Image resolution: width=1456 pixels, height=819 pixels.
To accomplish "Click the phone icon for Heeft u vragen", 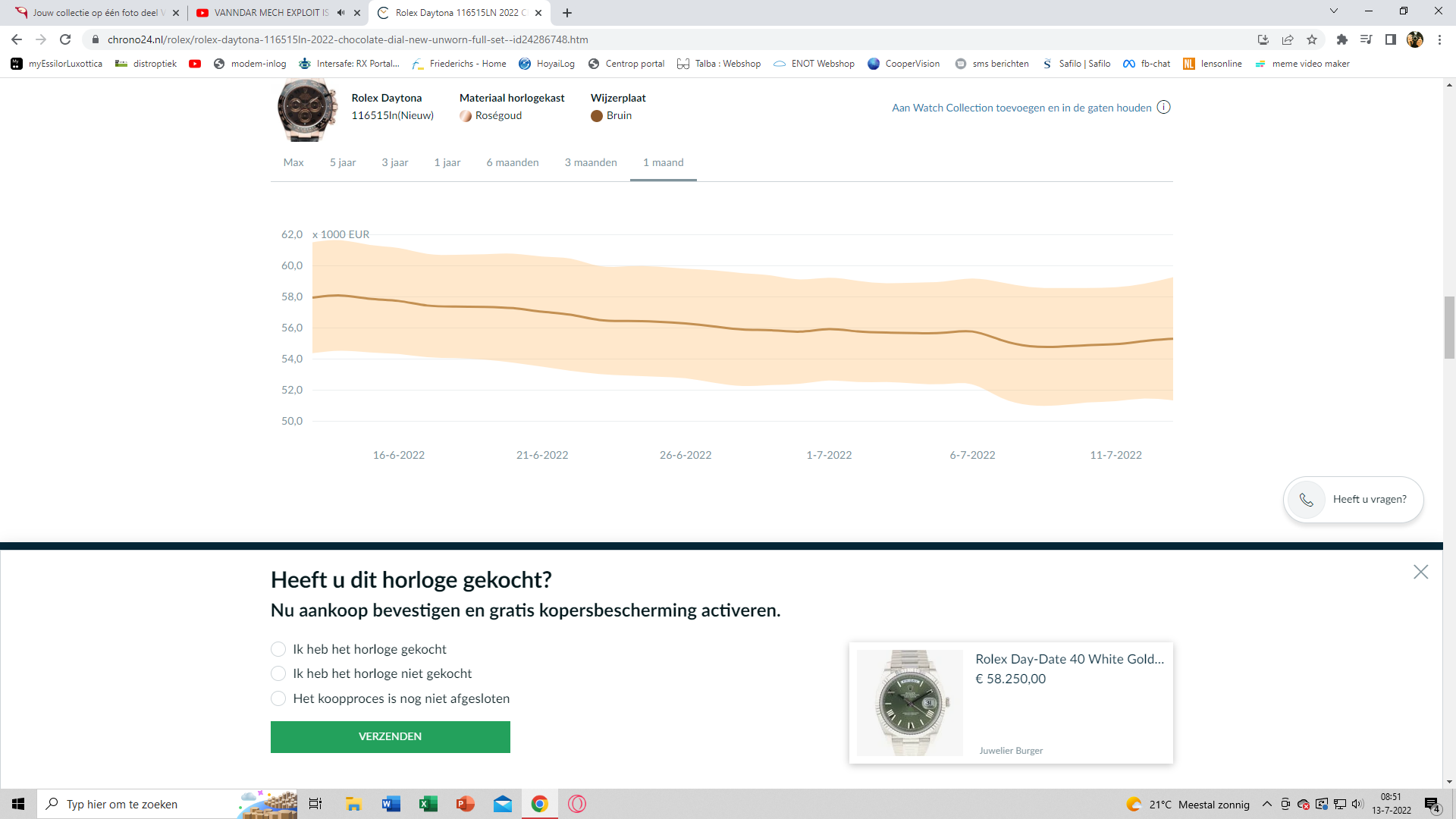I will point(1306,500).
